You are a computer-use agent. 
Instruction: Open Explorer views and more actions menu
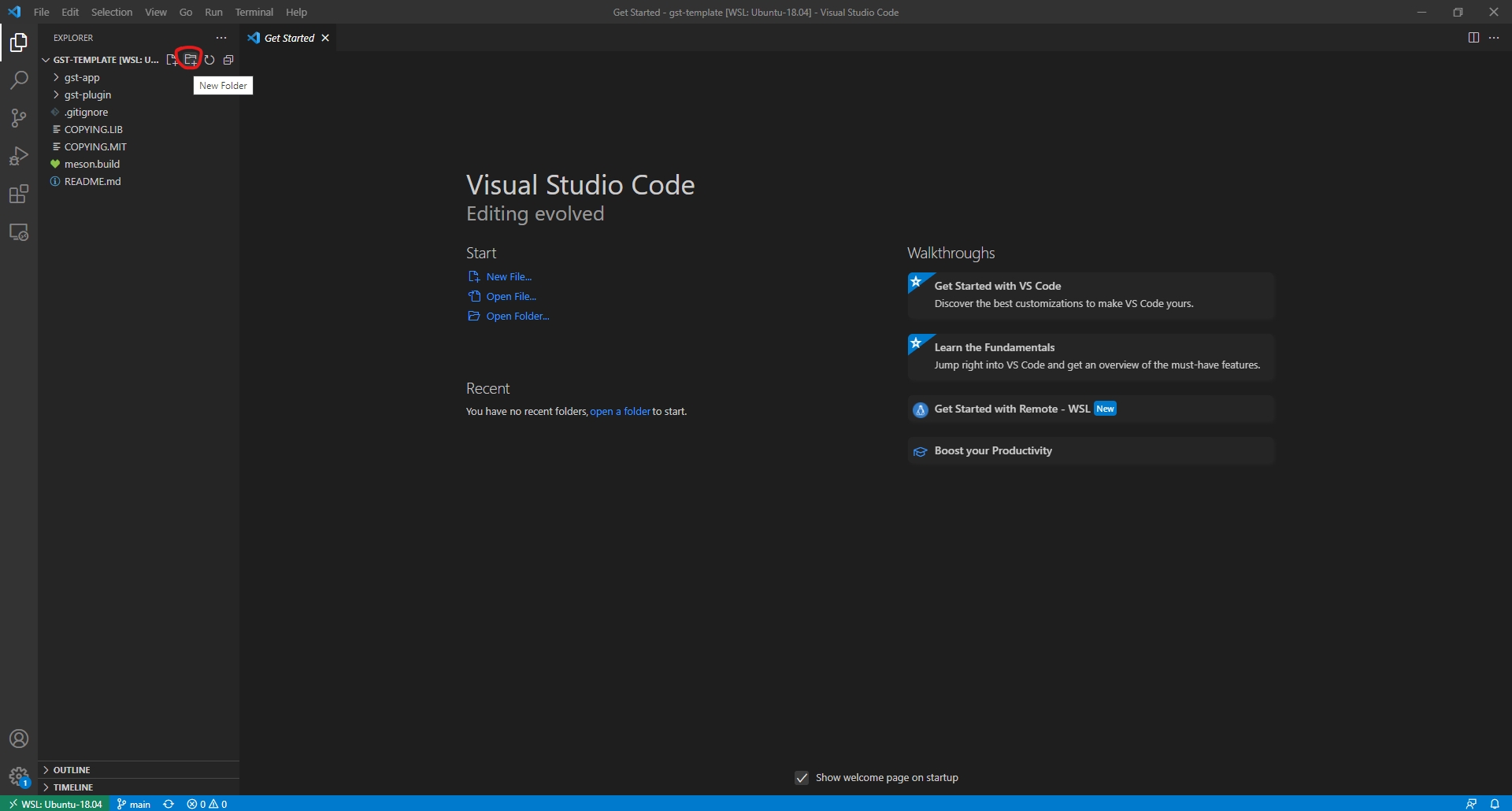pos(221,38)
